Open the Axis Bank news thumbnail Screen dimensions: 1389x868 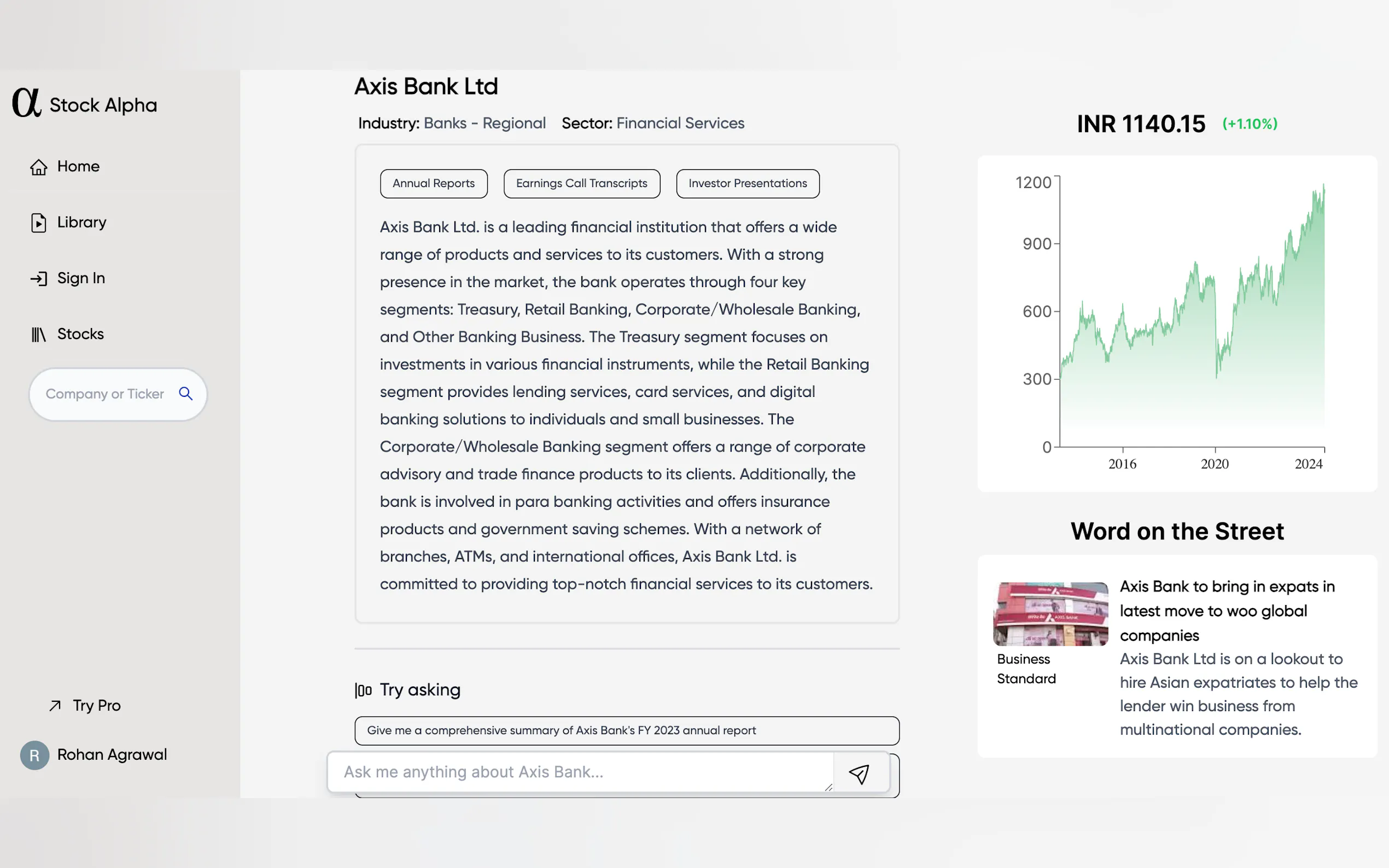1050,614
